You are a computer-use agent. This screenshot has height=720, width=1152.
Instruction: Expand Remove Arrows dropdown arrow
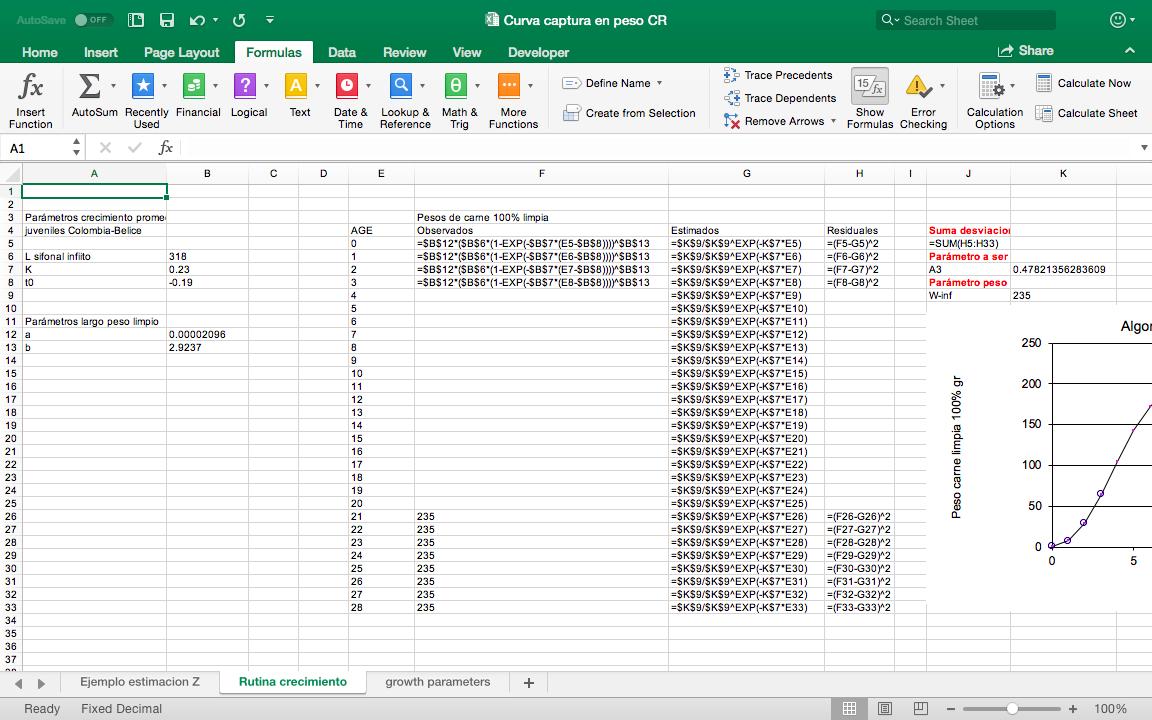tap(833, 121)
